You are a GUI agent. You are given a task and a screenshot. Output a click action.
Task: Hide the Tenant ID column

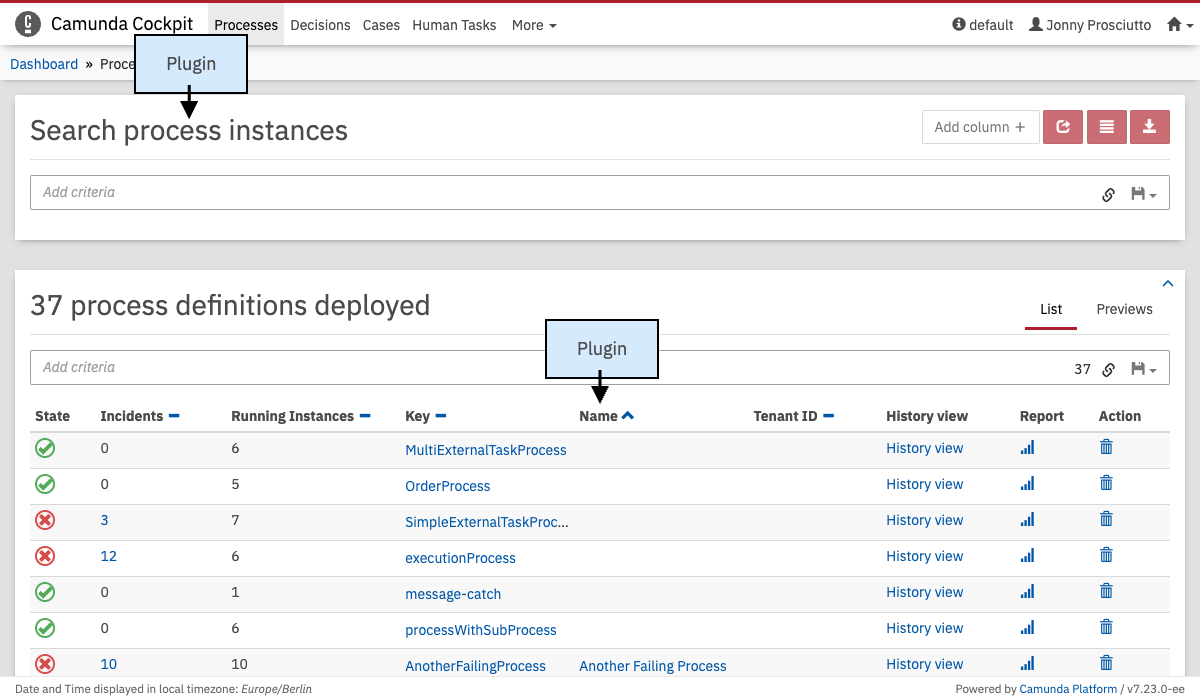pos(828,416)
